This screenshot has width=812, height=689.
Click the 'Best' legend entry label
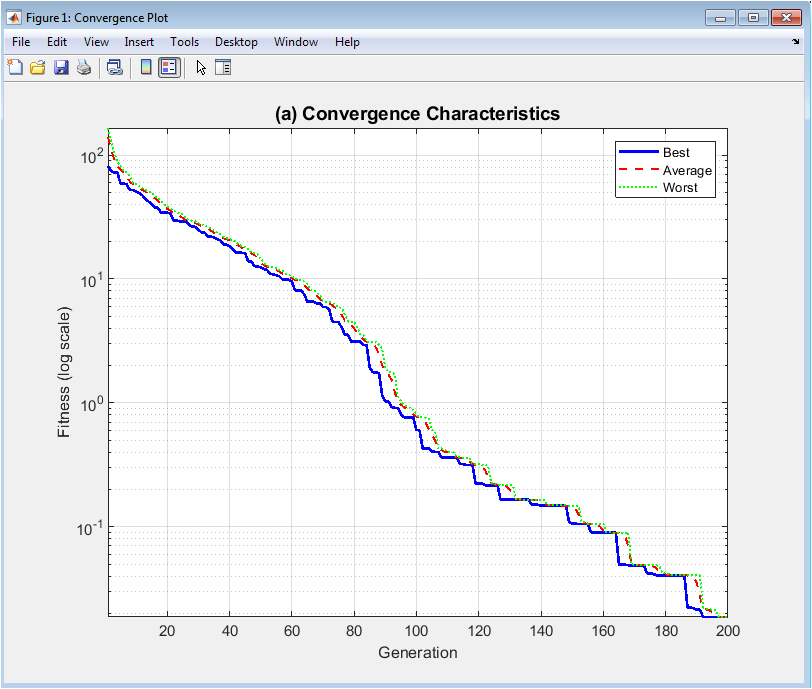click(676, 152)
